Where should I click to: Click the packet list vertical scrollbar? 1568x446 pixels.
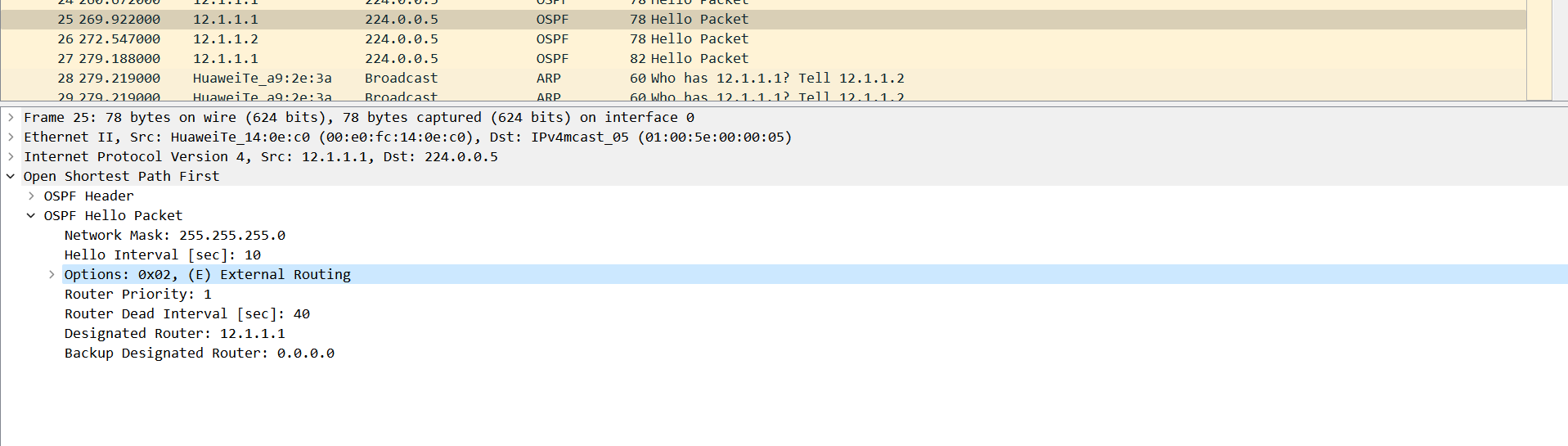(x=1539, y=49)
